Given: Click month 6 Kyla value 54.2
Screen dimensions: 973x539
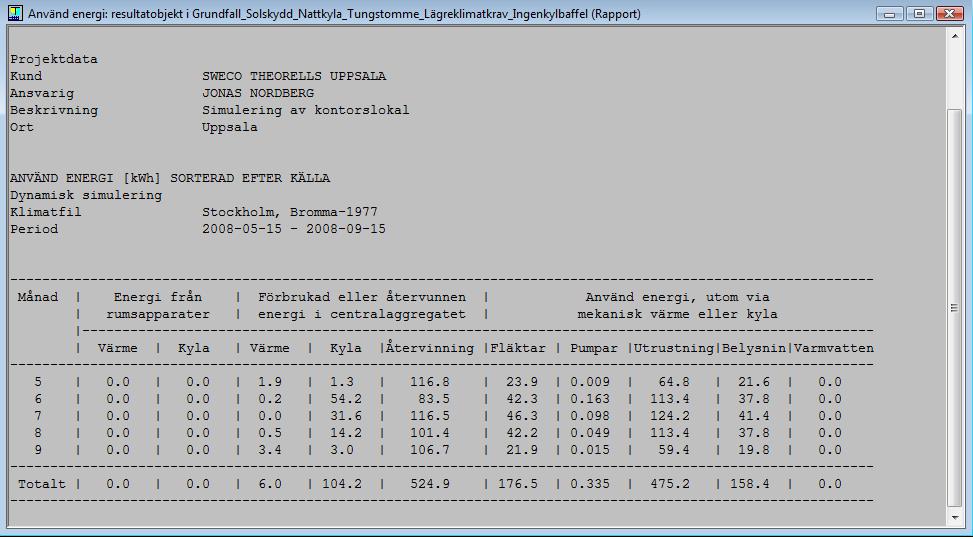Looking at the screenshot, I should (345, 399).
